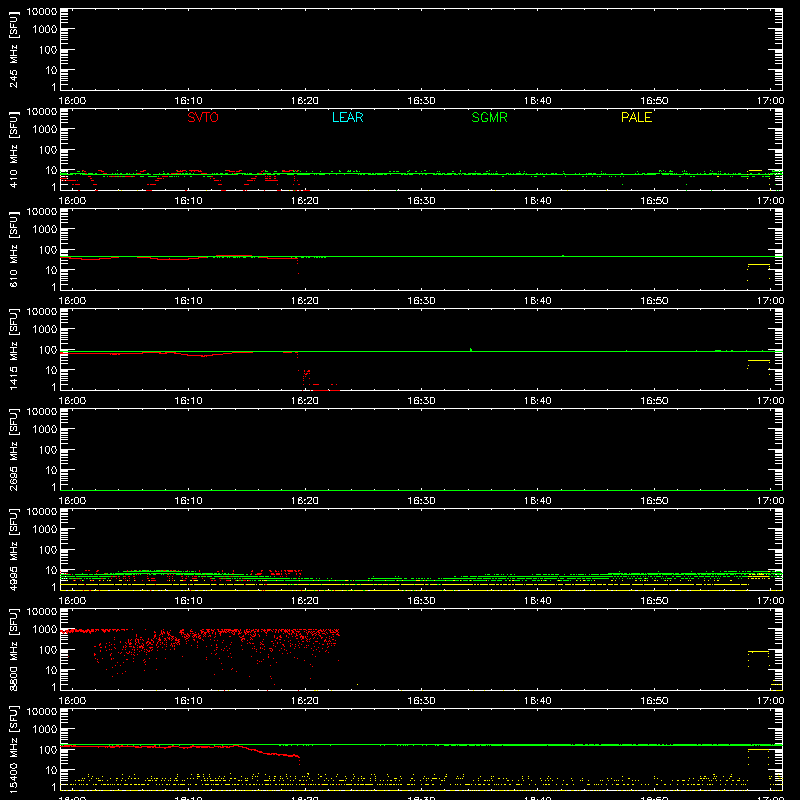This screenshot has height=800, width=800.
Task: Select the 610 MHz [SFU] axis title
Action: pos(14,249)
